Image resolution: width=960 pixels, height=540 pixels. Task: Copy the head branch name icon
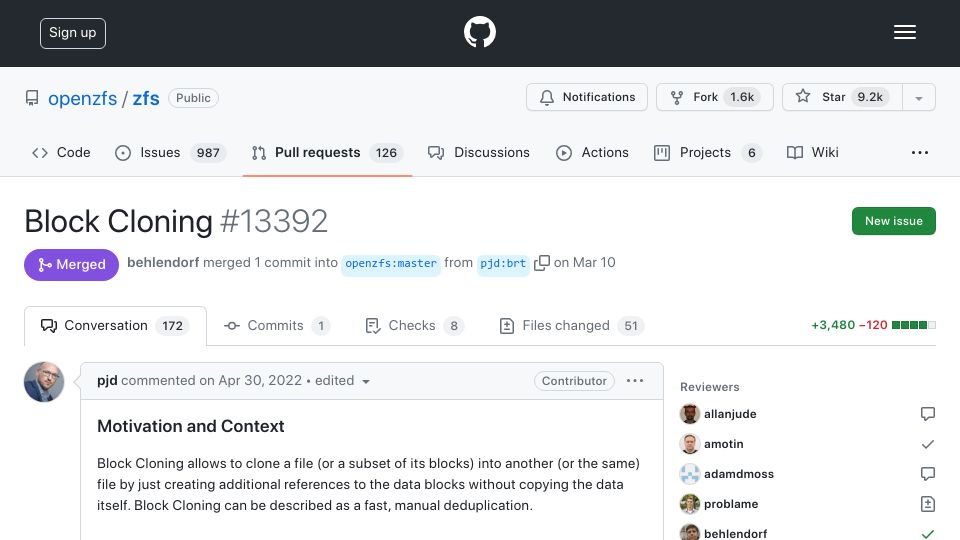coord(542,263)
